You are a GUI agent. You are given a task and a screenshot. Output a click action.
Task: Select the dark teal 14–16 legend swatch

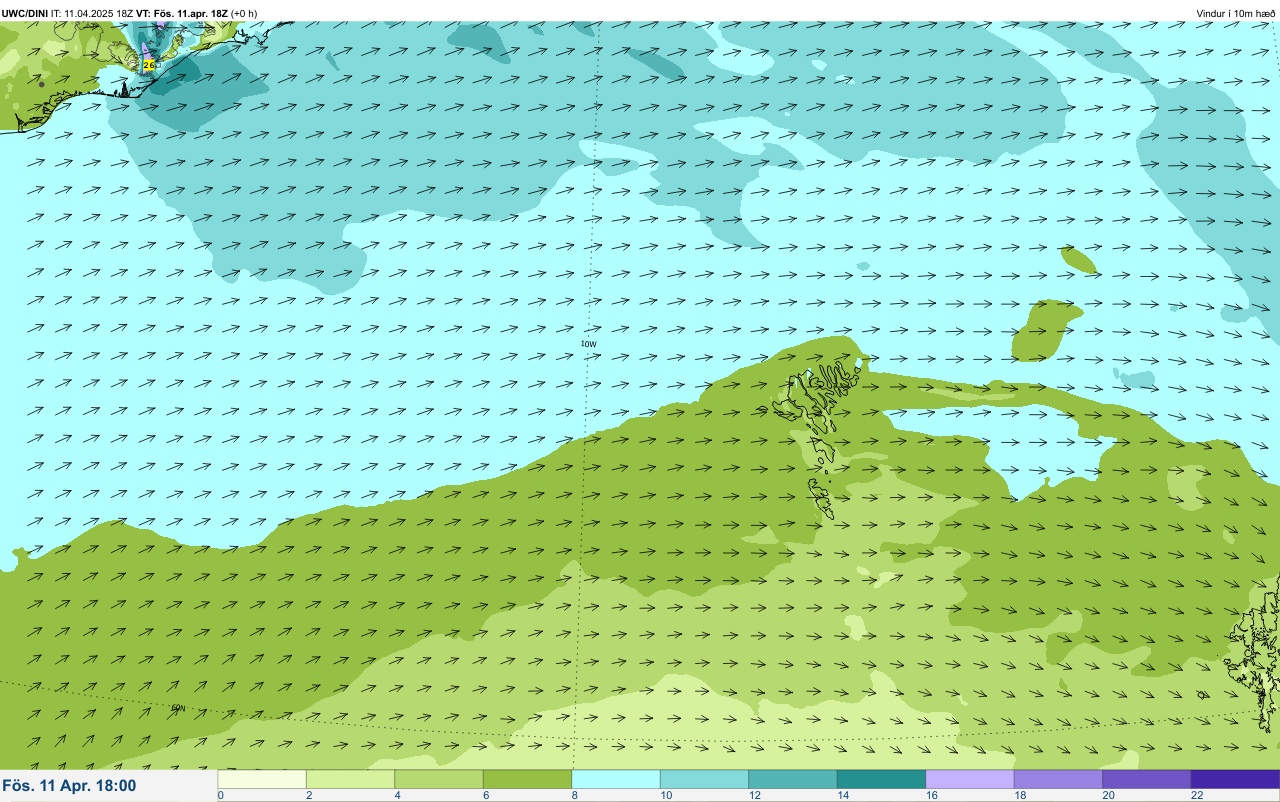[881, 779]
